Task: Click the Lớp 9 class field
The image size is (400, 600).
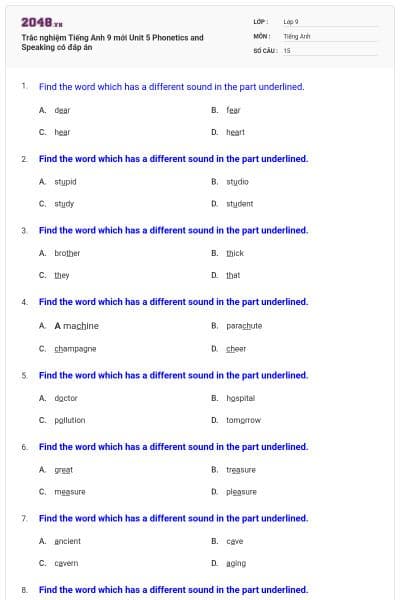Action: [x=330, y=22]
